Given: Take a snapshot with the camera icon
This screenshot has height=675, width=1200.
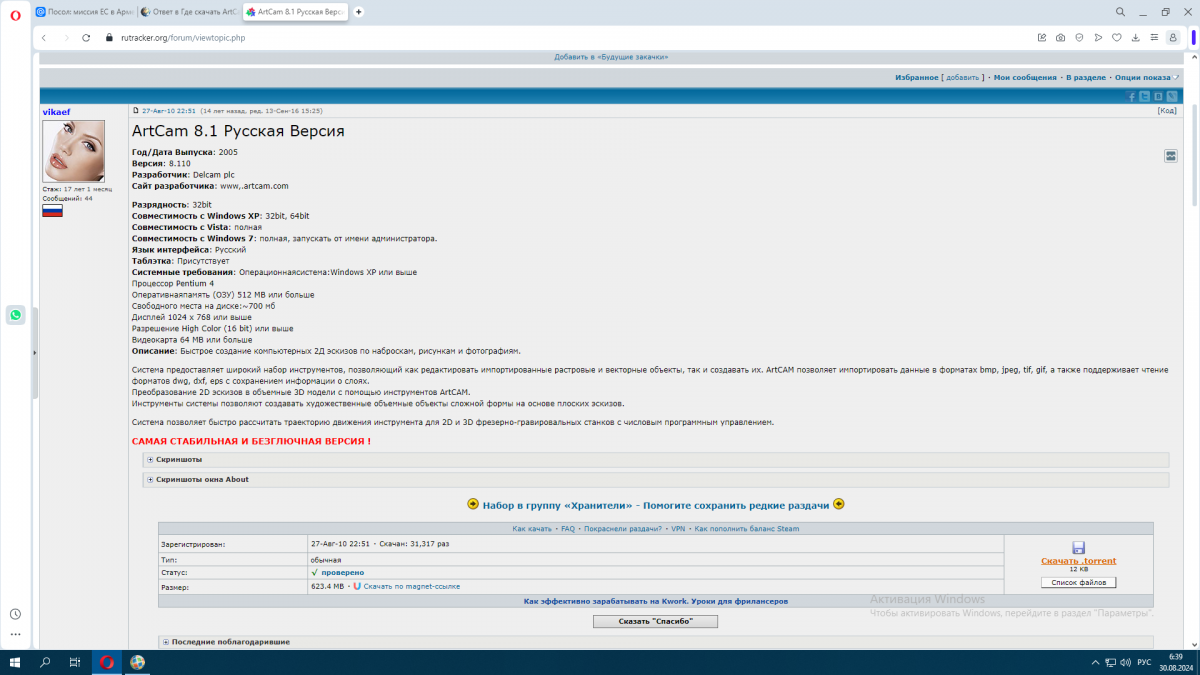Looking at the screenshot, I should [1061, 38].
